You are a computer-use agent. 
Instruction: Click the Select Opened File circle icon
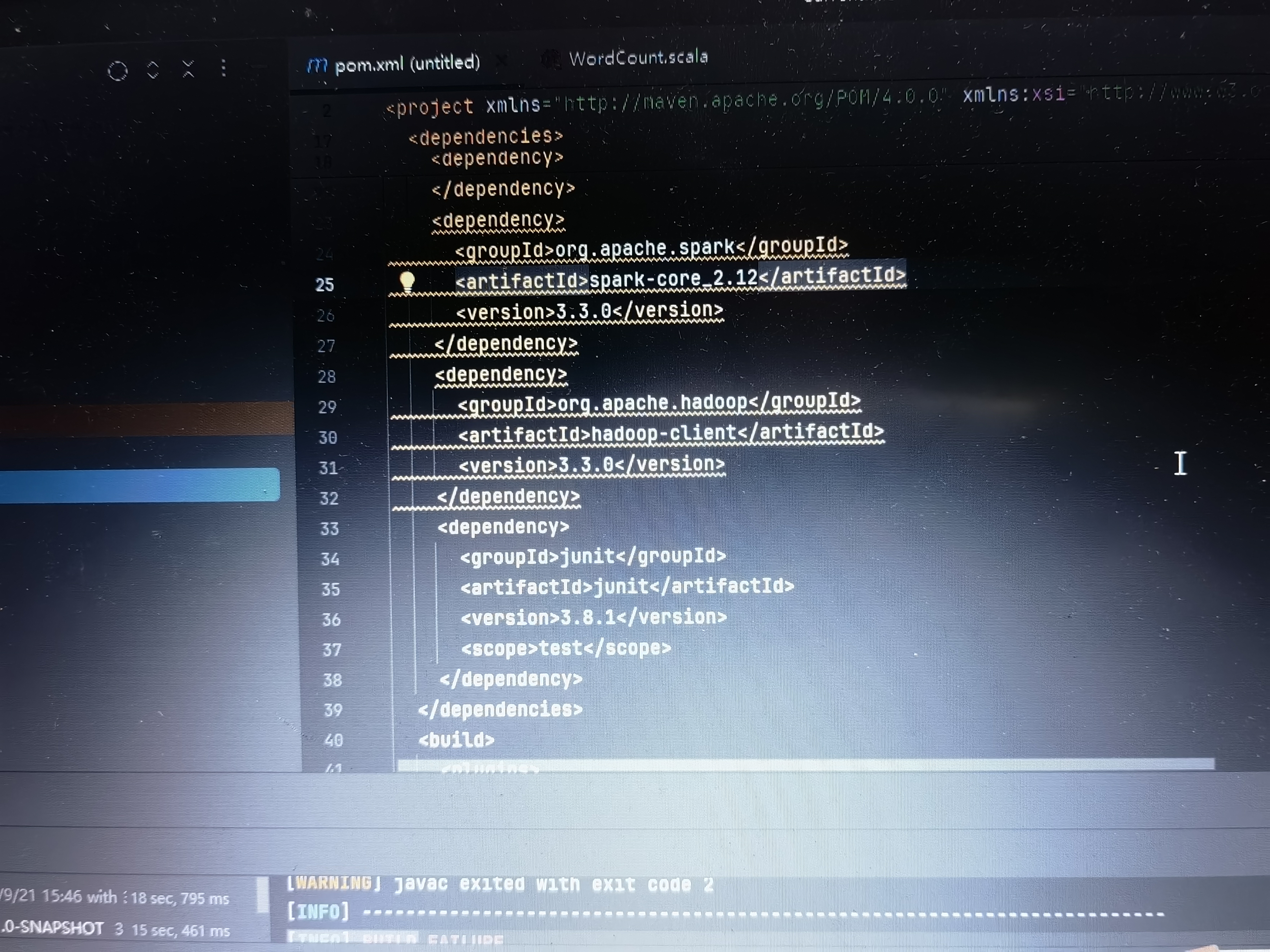[x=118, y=71]
